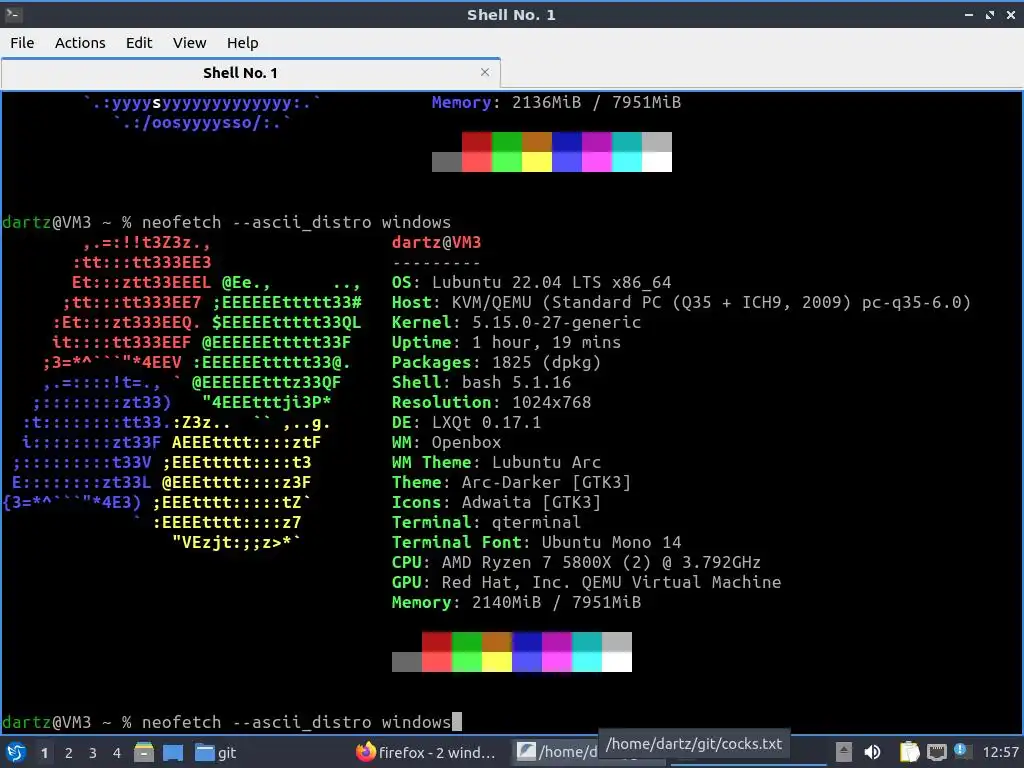This screenshot has width=1024, height=768.
Task: Open the Actions menu
Action: pyautogui.click(x=80, y=43)
